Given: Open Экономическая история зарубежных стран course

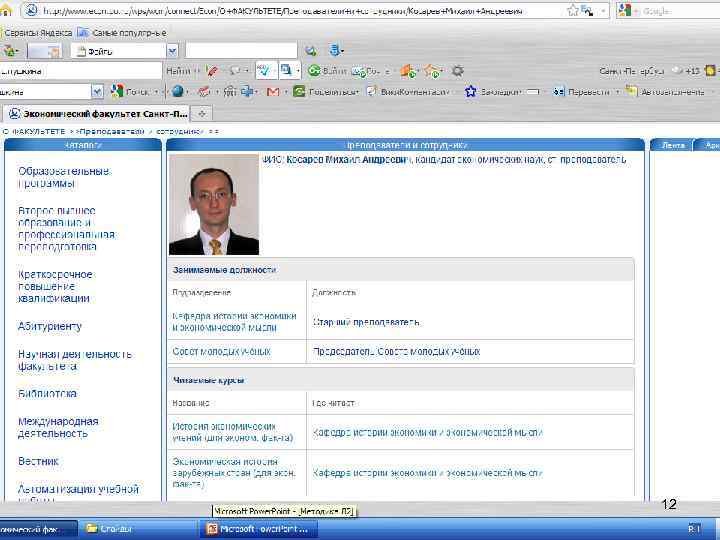Looking at the screenshot, I should coord(234,472).
